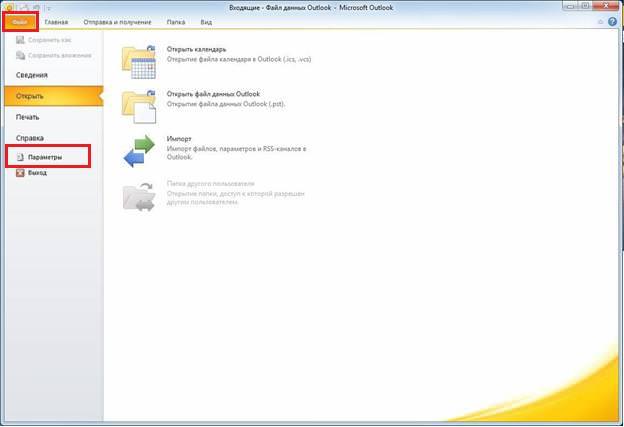This screenshot has width=624, height=427.
Task: Click the Открыть календарь folder-calendar icon
Action: click(138, 62)
